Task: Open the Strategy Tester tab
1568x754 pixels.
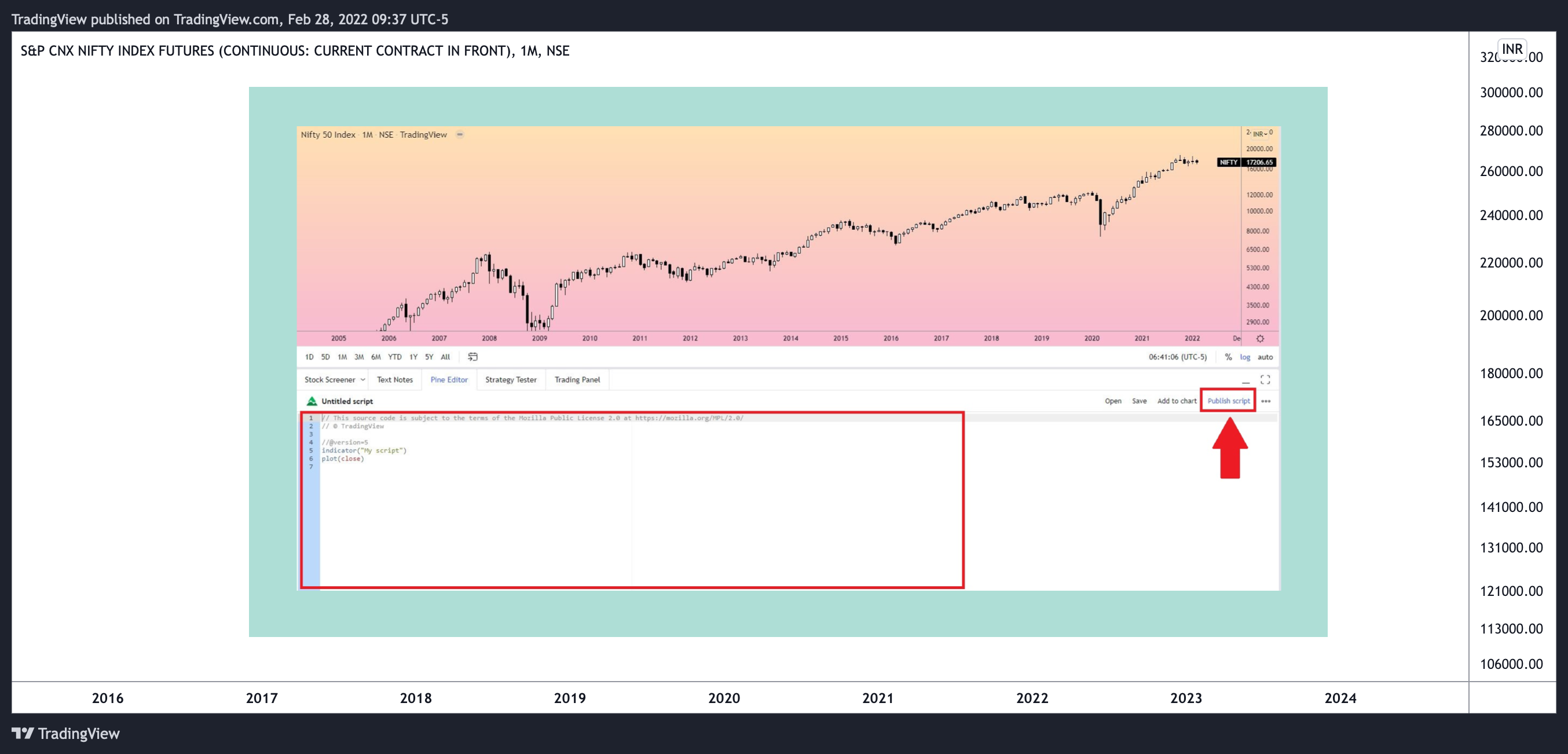Action: pyautogui.click(x=511, y=380)
